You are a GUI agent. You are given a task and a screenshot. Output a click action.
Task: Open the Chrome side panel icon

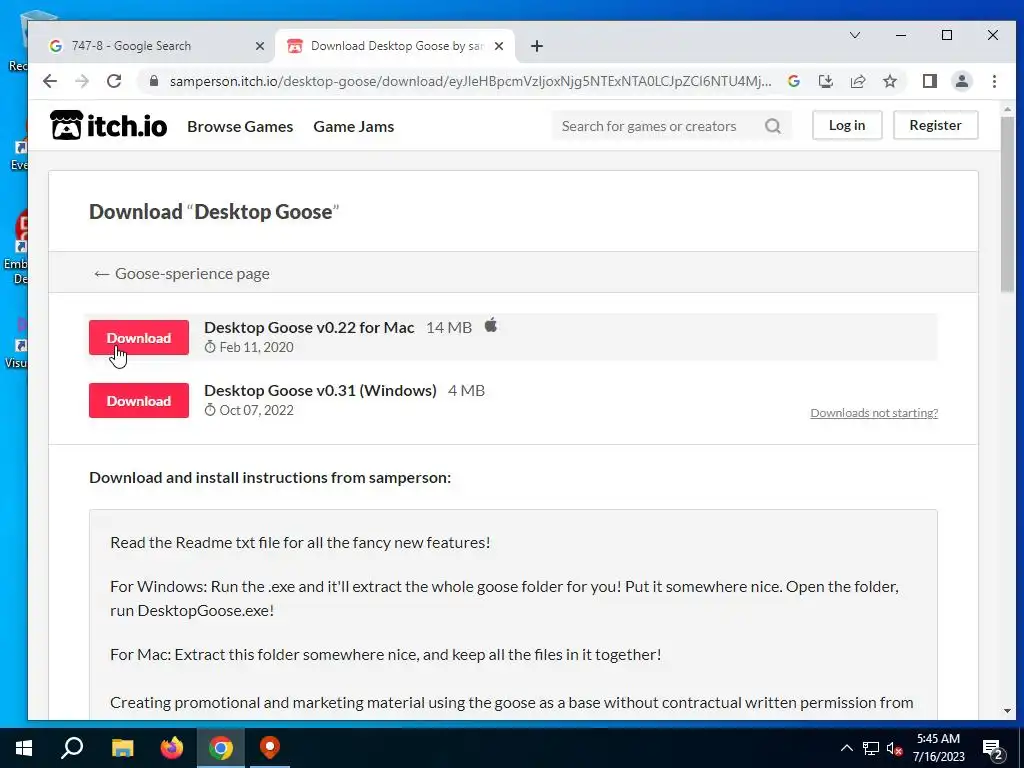point(930,81)
